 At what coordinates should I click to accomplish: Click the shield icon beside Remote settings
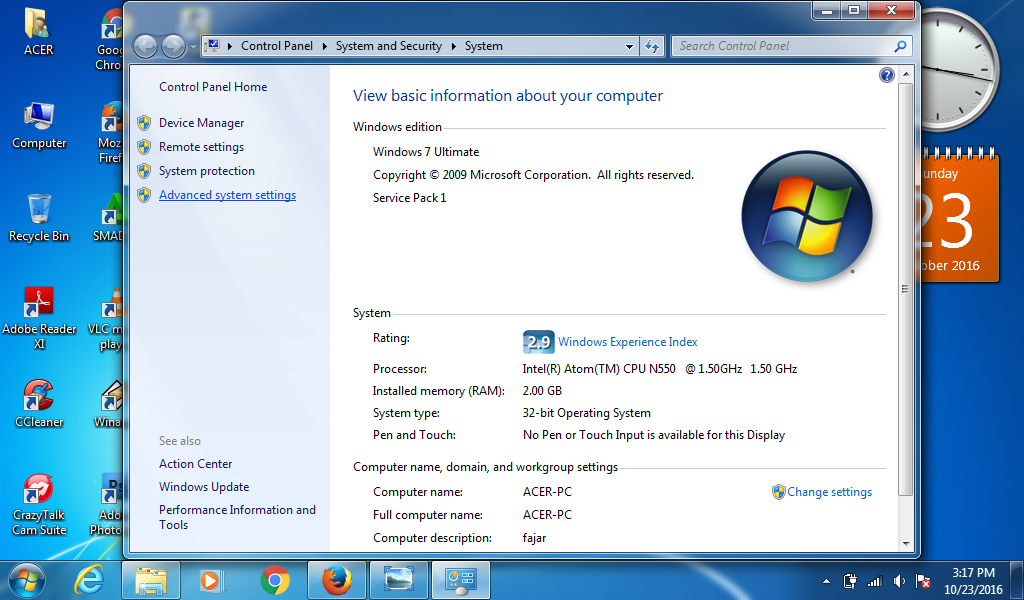[144, 147]
